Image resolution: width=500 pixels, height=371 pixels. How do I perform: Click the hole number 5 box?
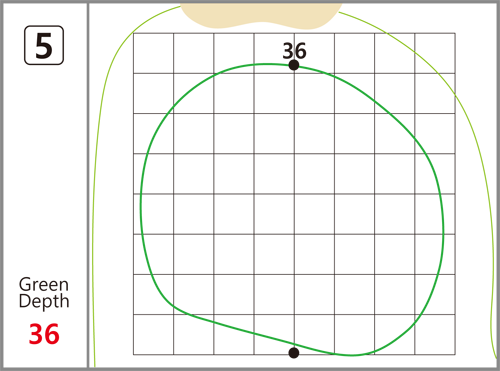pyautogui.click(x=44, y=45)
